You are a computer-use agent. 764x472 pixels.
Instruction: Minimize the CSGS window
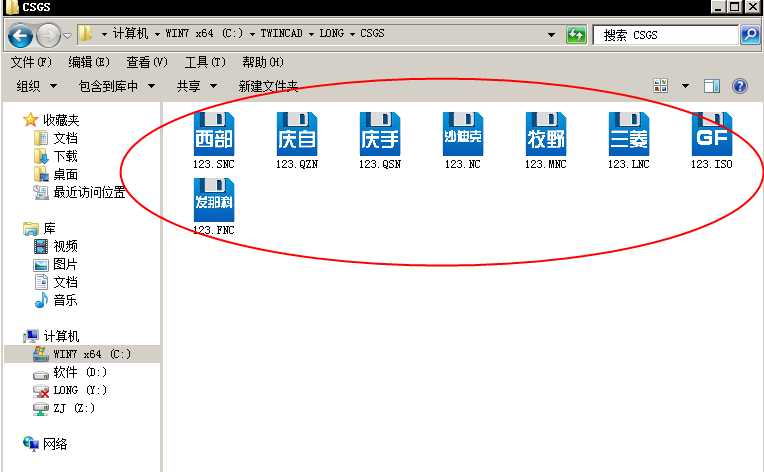point(718,7)
